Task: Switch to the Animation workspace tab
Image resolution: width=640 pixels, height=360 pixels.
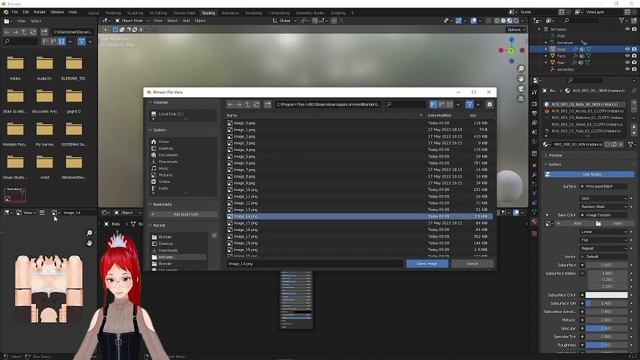Action: (x=230, y=13)
